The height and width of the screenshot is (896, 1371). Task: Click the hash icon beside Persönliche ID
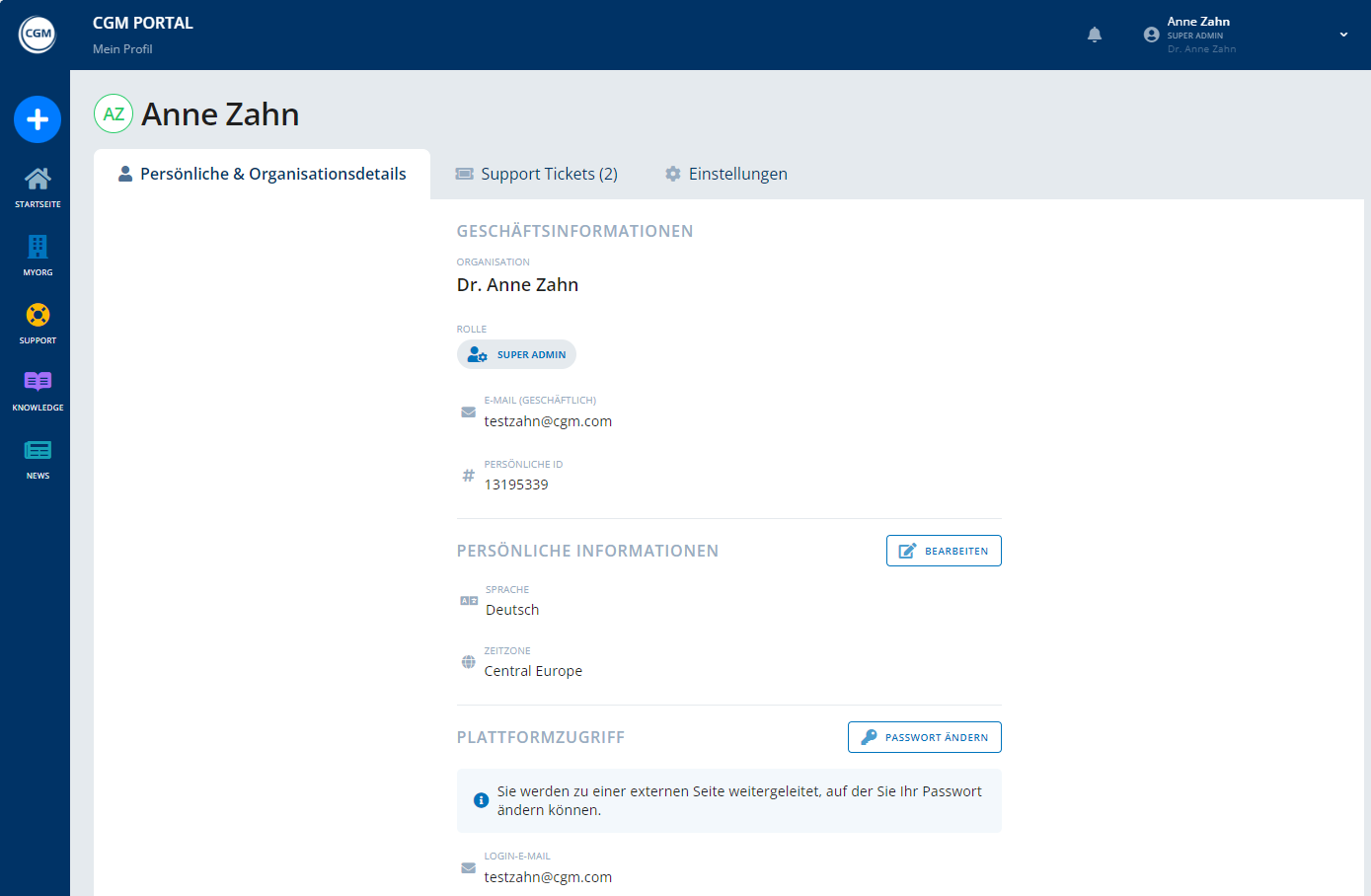tap(468, 475)
